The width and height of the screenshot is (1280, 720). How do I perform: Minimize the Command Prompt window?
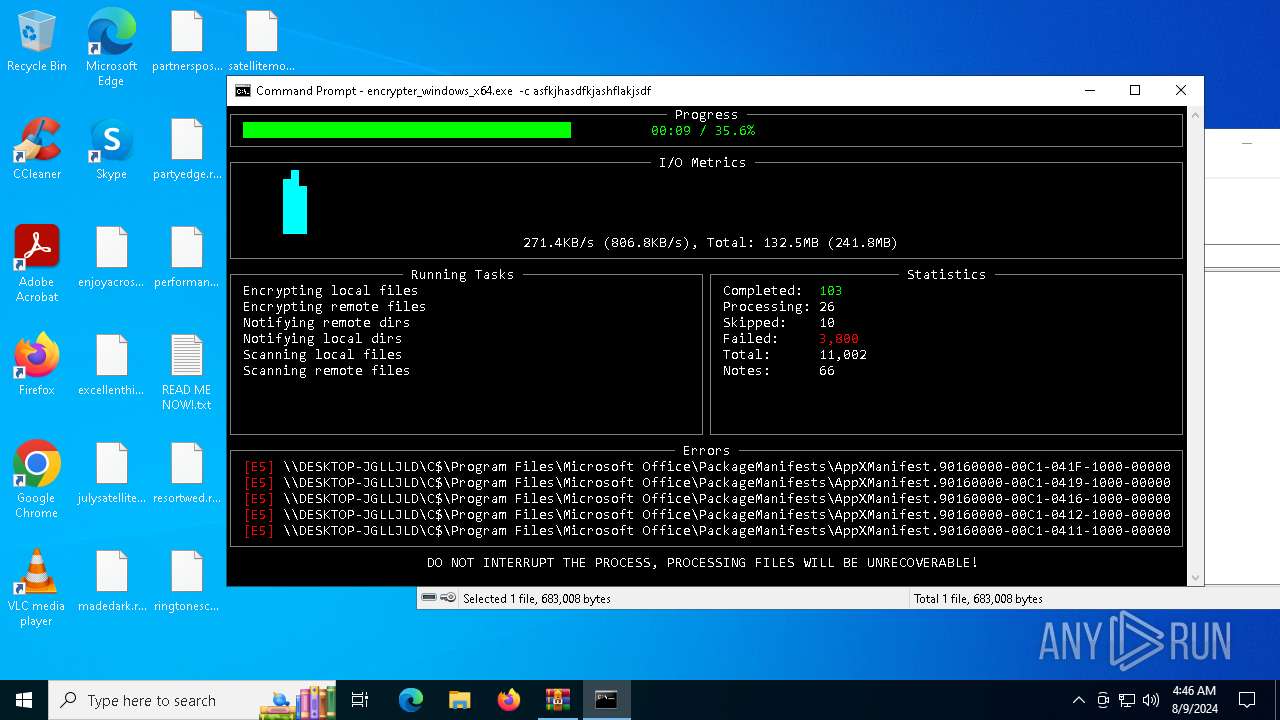pos(1089,91)
